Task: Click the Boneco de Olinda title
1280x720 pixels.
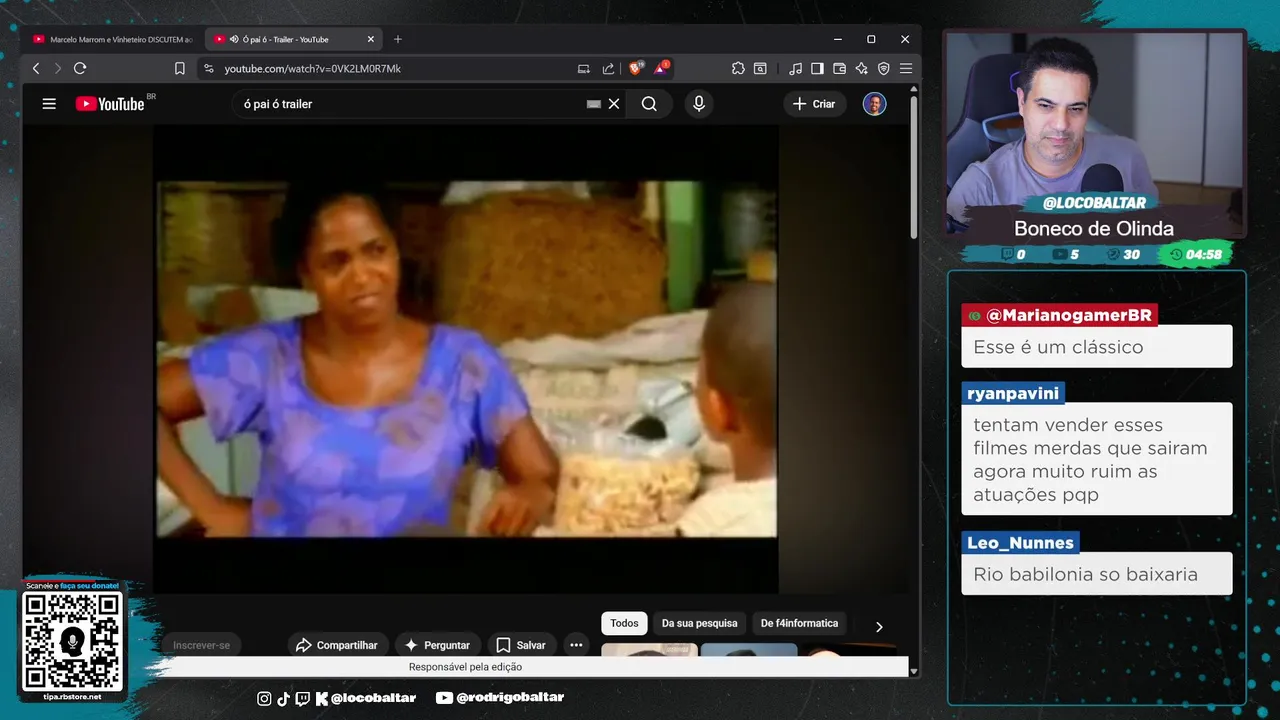Action: pos(1094,228)
